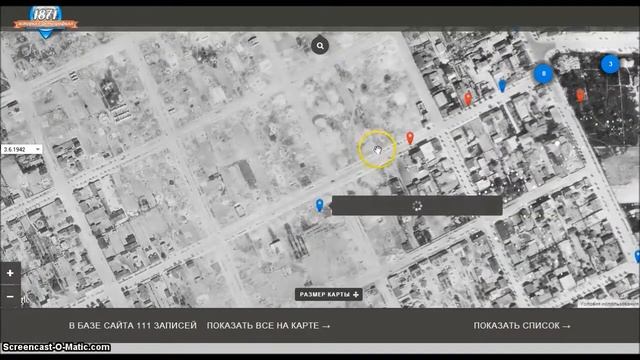Click the РАЗМЕР КАРТЫ button
The image size is (640, 360).
click(x=329, y=294)
